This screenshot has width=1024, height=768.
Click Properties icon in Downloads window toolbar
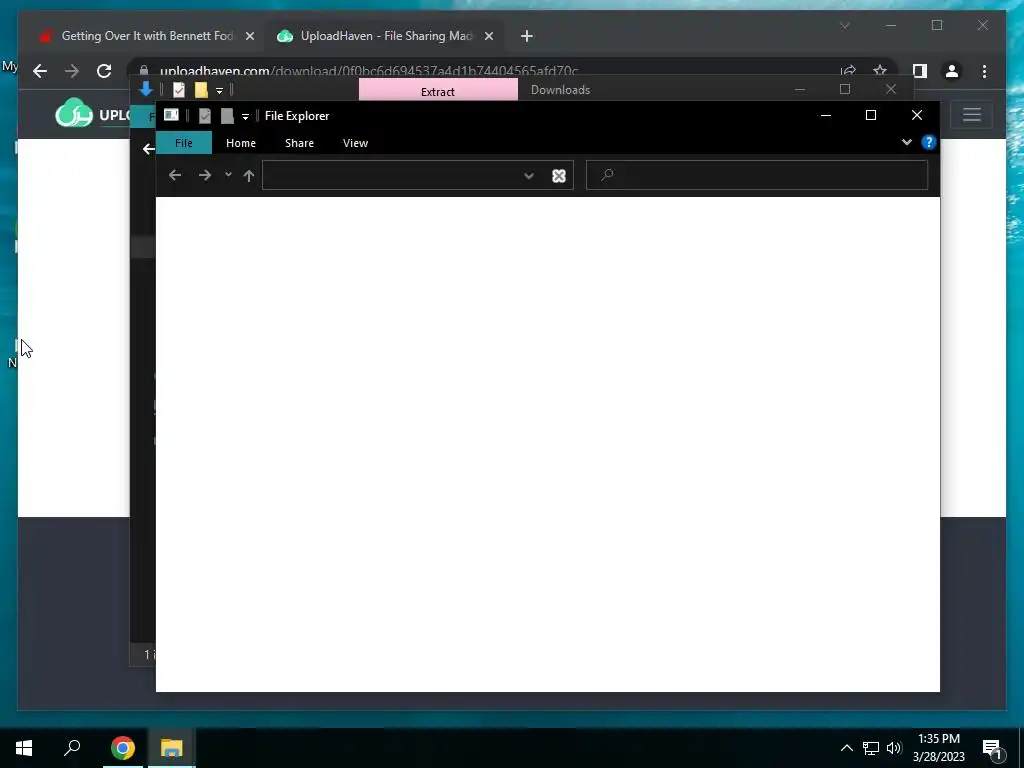(179, 90)
